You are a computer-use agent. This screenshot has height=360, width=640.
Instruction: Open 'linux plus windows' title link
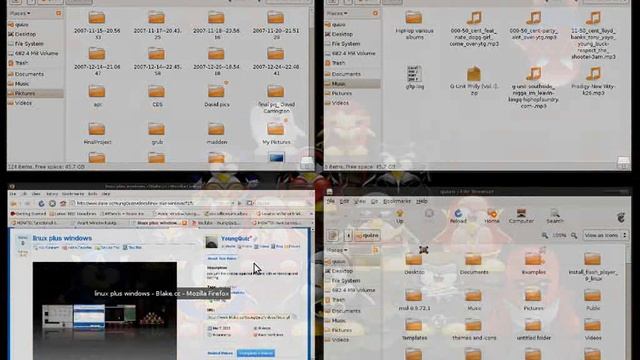coord(62,238)
